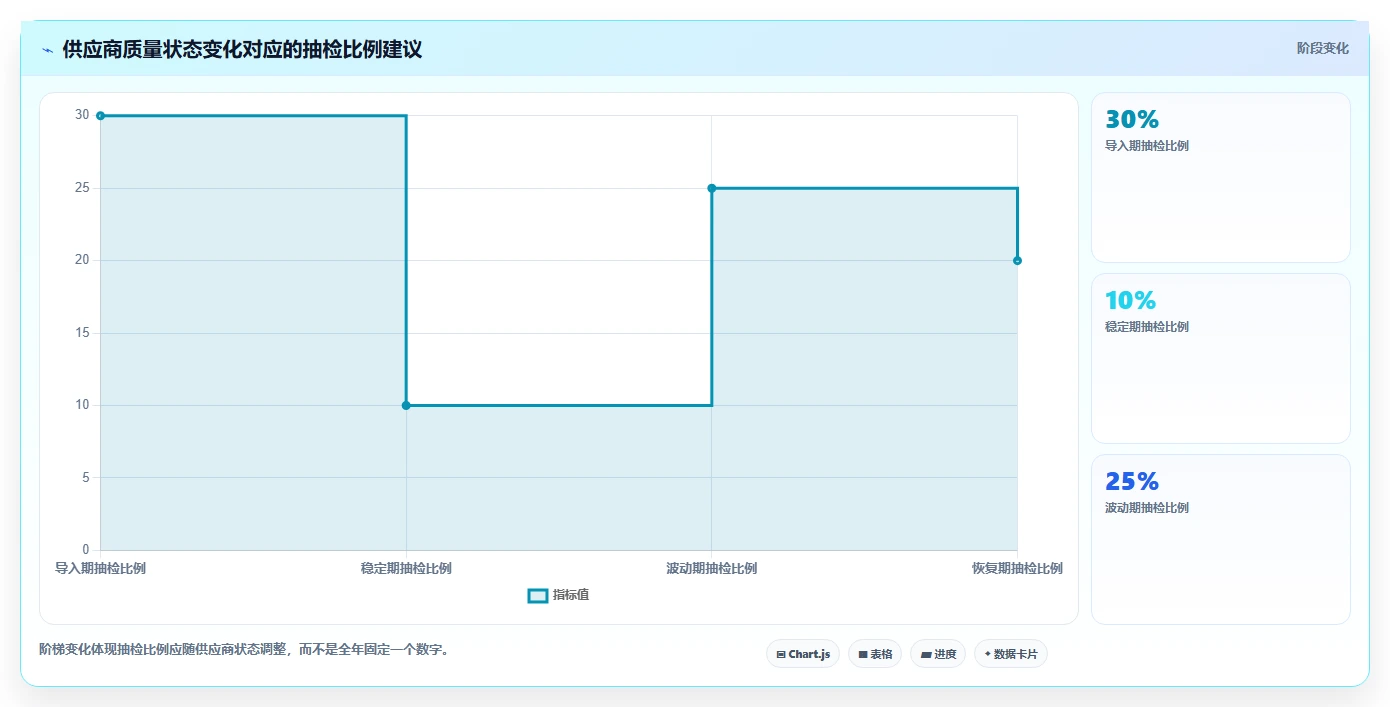Click the data point at 恢复期 value 20
This screenshot has height=707, width=1390.
tap(1017, 261)
